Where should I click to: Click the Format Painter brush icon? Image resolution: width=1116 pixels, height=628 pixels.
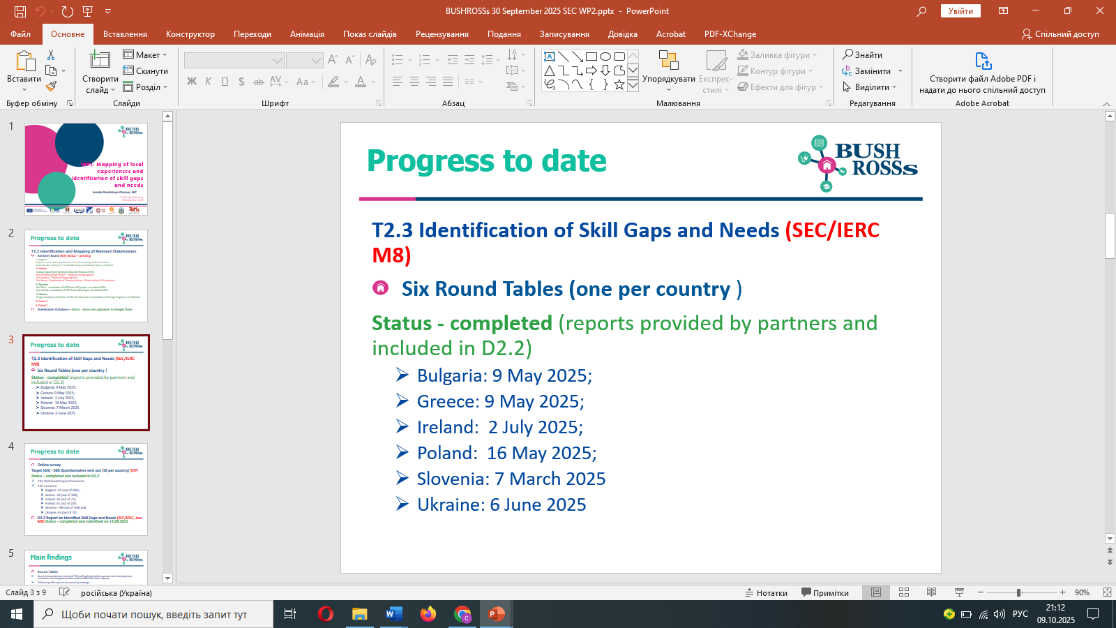tap(50, 87)
